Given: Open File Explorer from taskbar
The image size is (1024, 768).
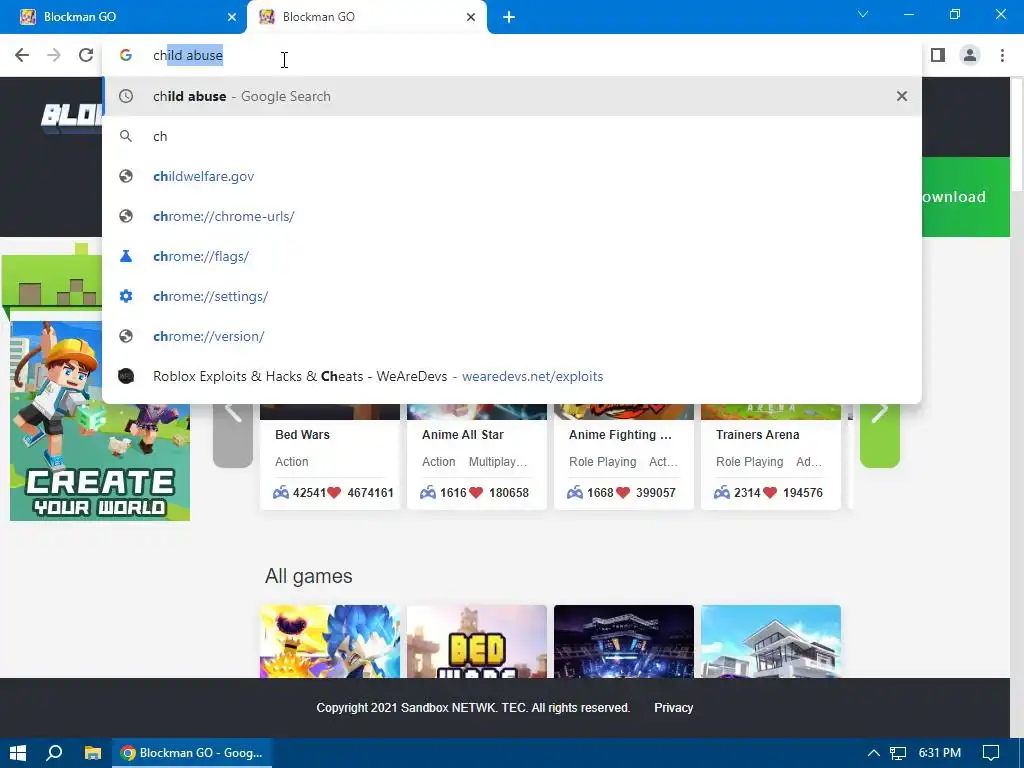Looking at the screenshot, I should pos(93,753).
